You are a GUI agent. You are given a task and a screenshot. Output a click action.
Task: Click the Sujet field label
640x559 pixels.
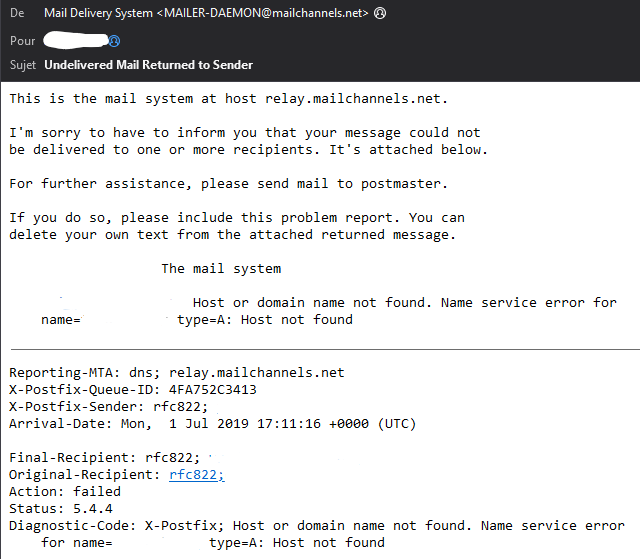tap(23, 65)
